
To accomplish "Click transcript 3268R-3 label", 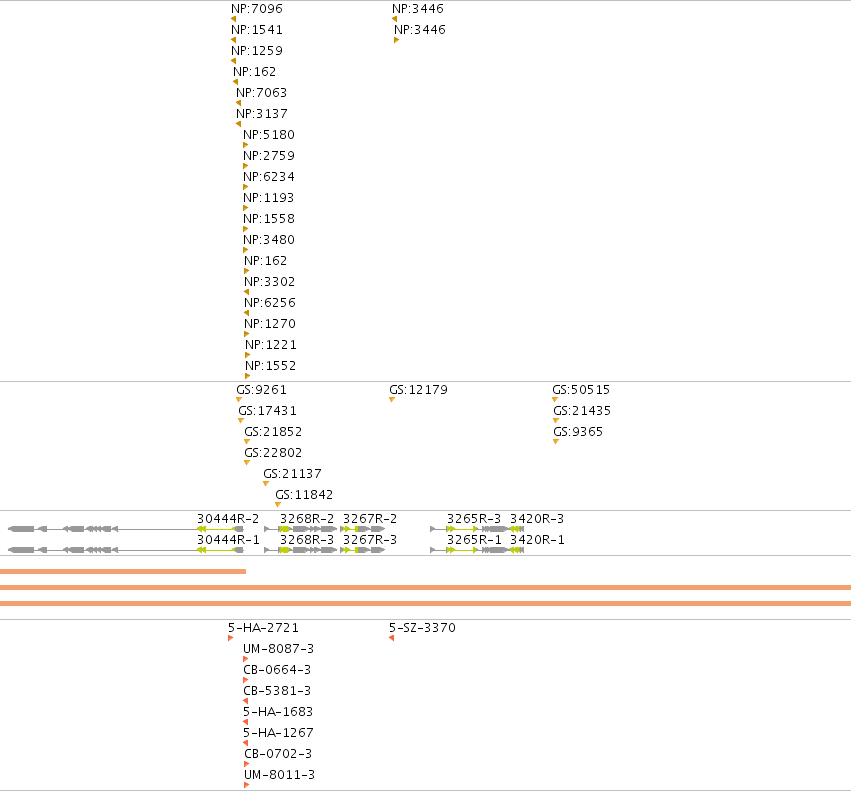I will 307,540.
